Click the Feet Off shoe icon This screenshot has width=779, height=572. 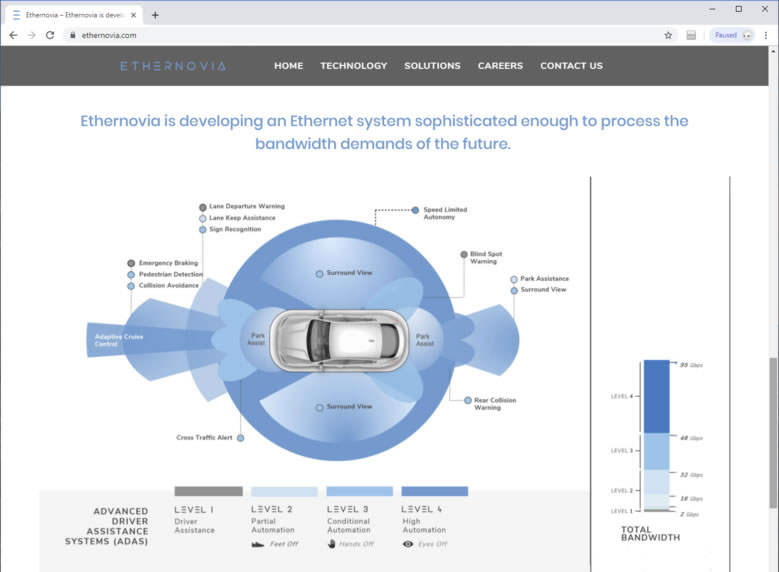click(257, 544)
